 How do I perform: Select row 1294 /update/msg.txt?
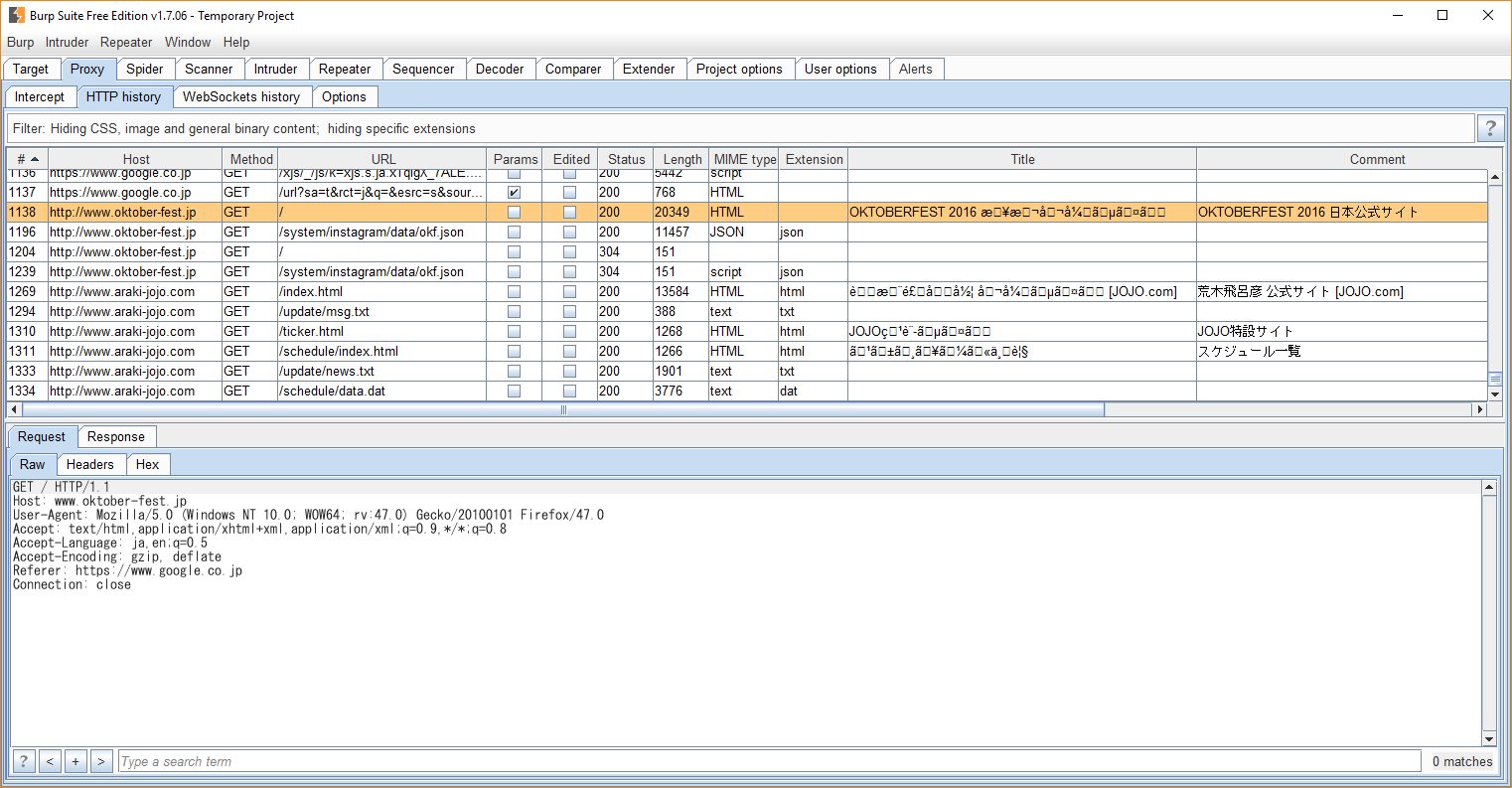[x=747, y=311]
